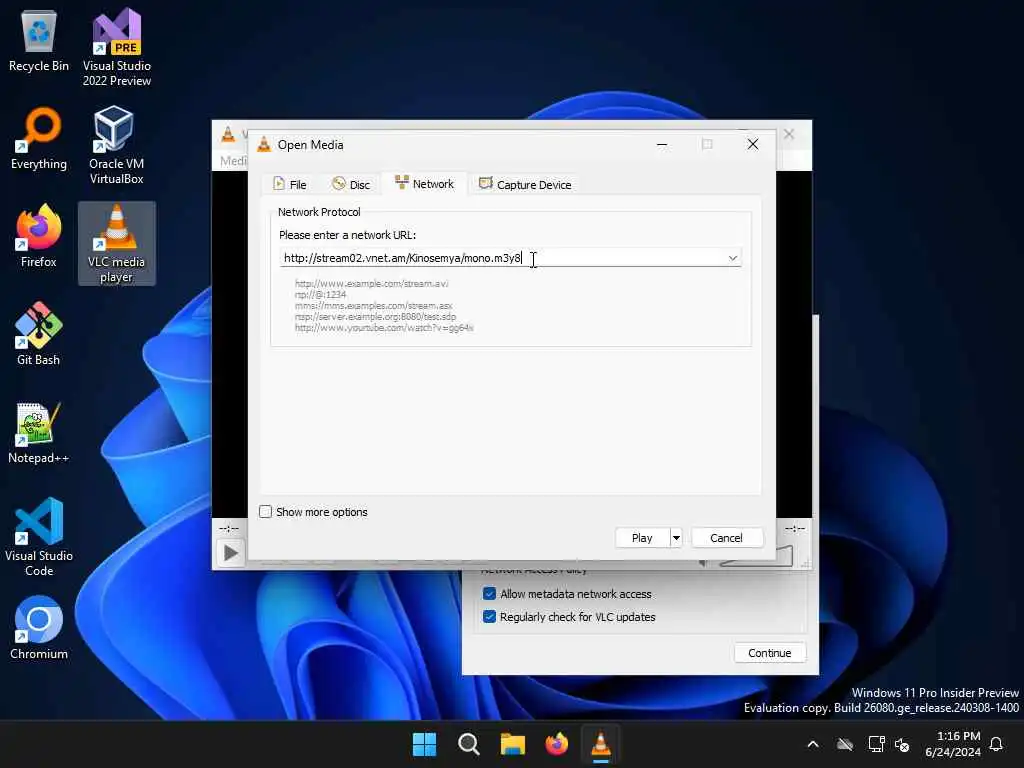Switch to the Disc tab
The width and height of the screenshot is (1024, 768).
tap(351, 185)
